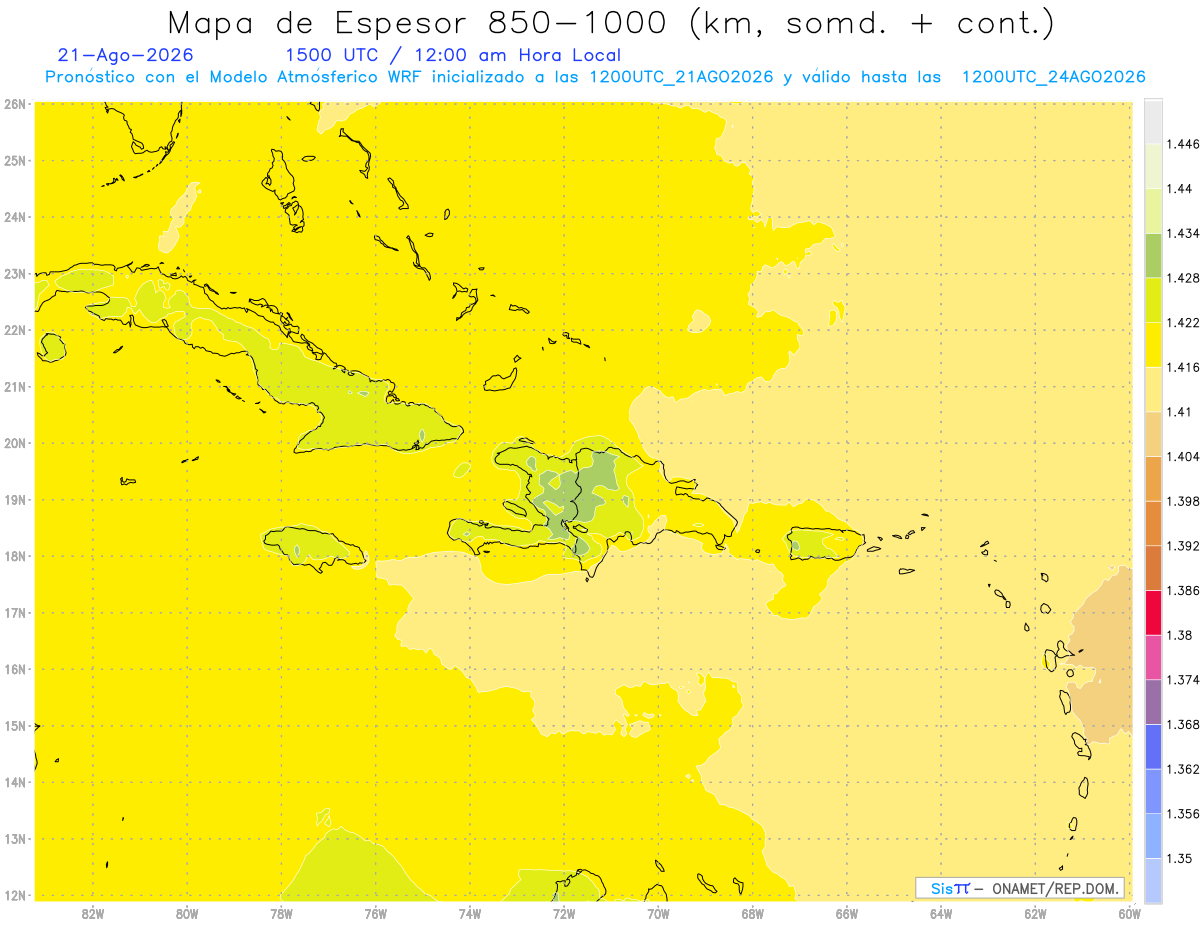Click the 24N latitude label

point(14,217)
